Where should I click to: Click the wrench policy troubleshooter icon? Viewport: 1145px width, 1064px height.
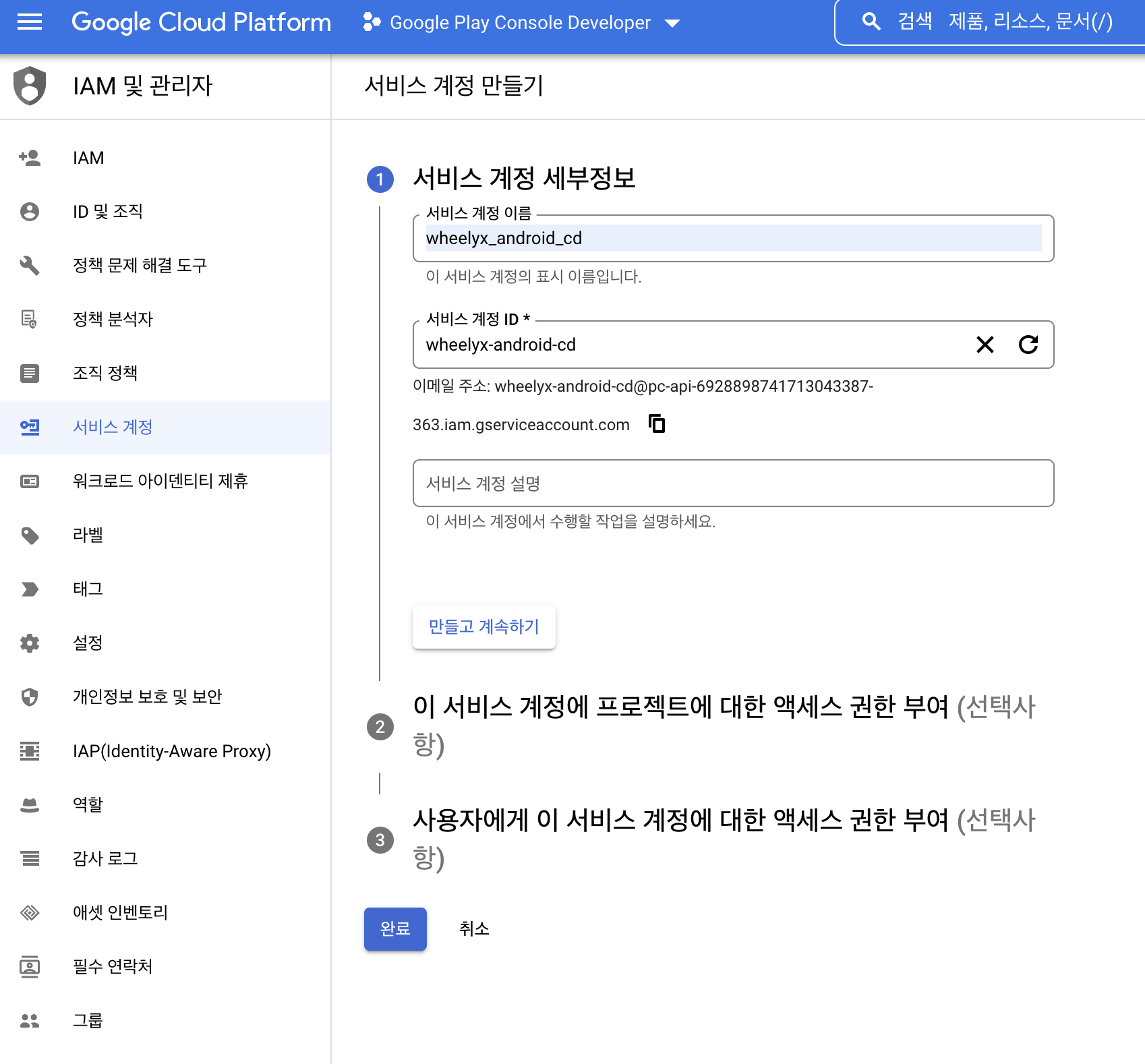30,266
